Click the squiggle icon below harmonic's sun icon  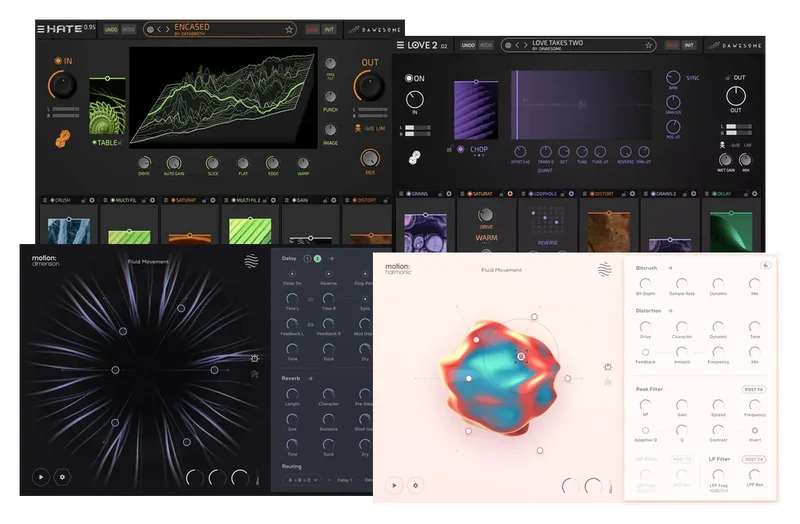(608, 382)
